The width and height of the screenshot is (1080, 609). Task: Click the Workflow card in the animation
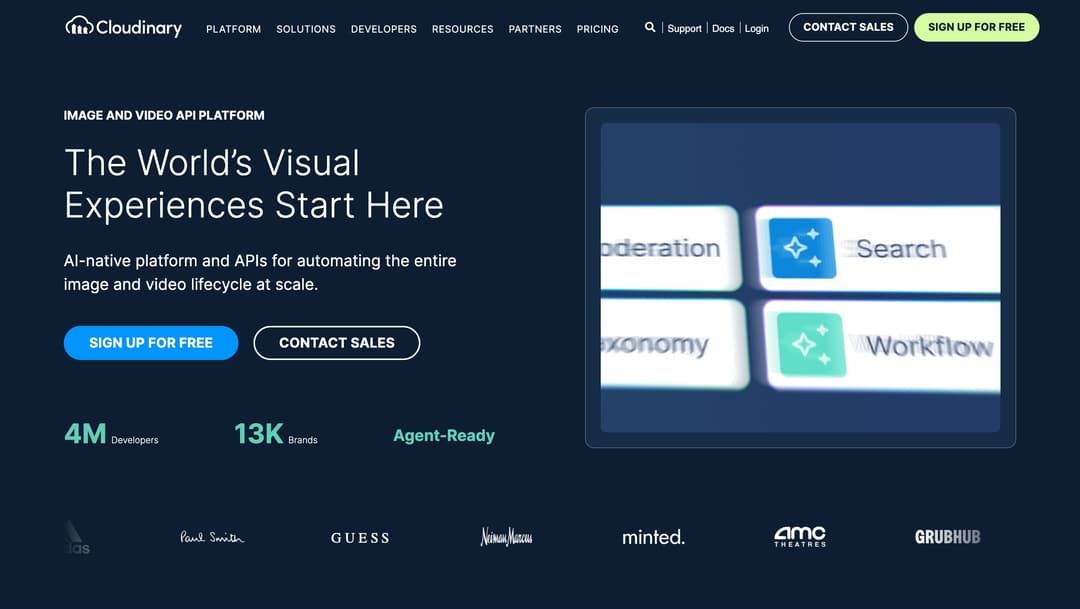[x=882, y=345]
